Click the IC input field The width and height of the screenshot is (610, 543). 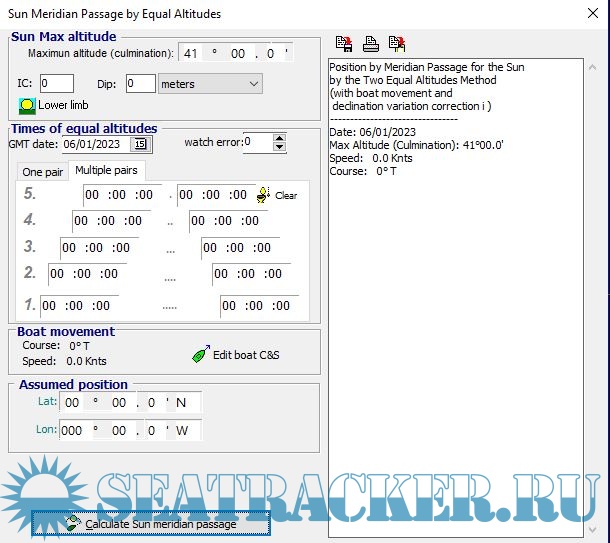coord(56,84)
